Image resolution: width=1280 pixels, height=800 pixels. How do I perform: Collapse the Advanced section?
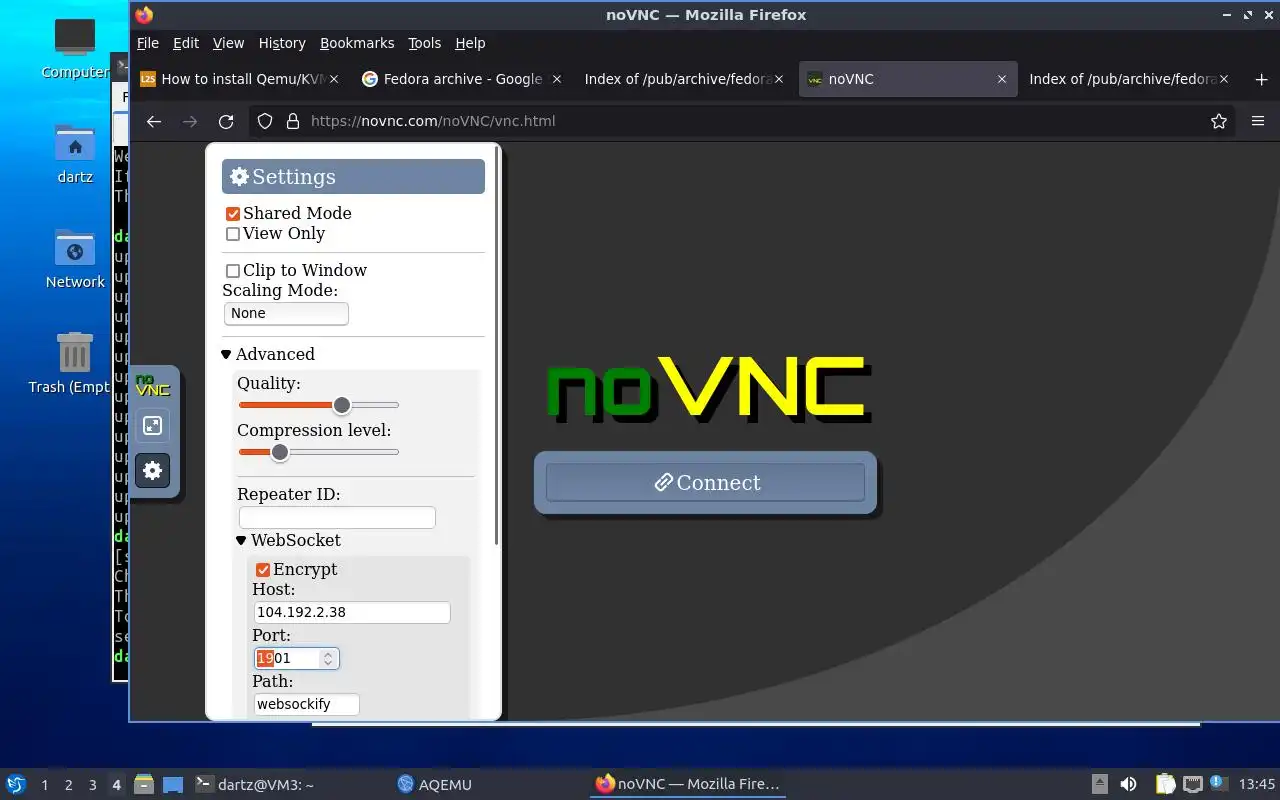coord(268,354)
